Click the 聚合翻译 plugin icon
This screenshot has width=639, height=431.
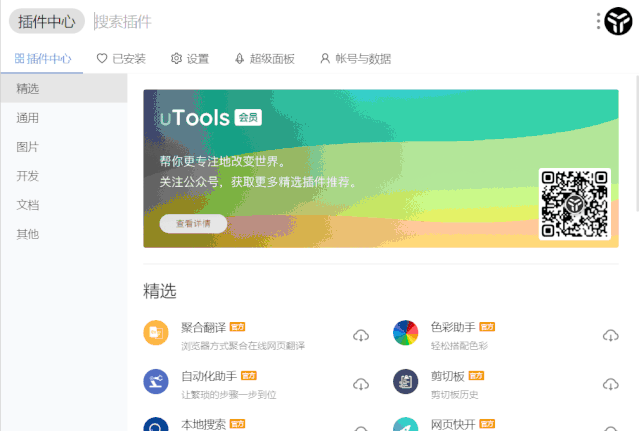tap(156, 333)
